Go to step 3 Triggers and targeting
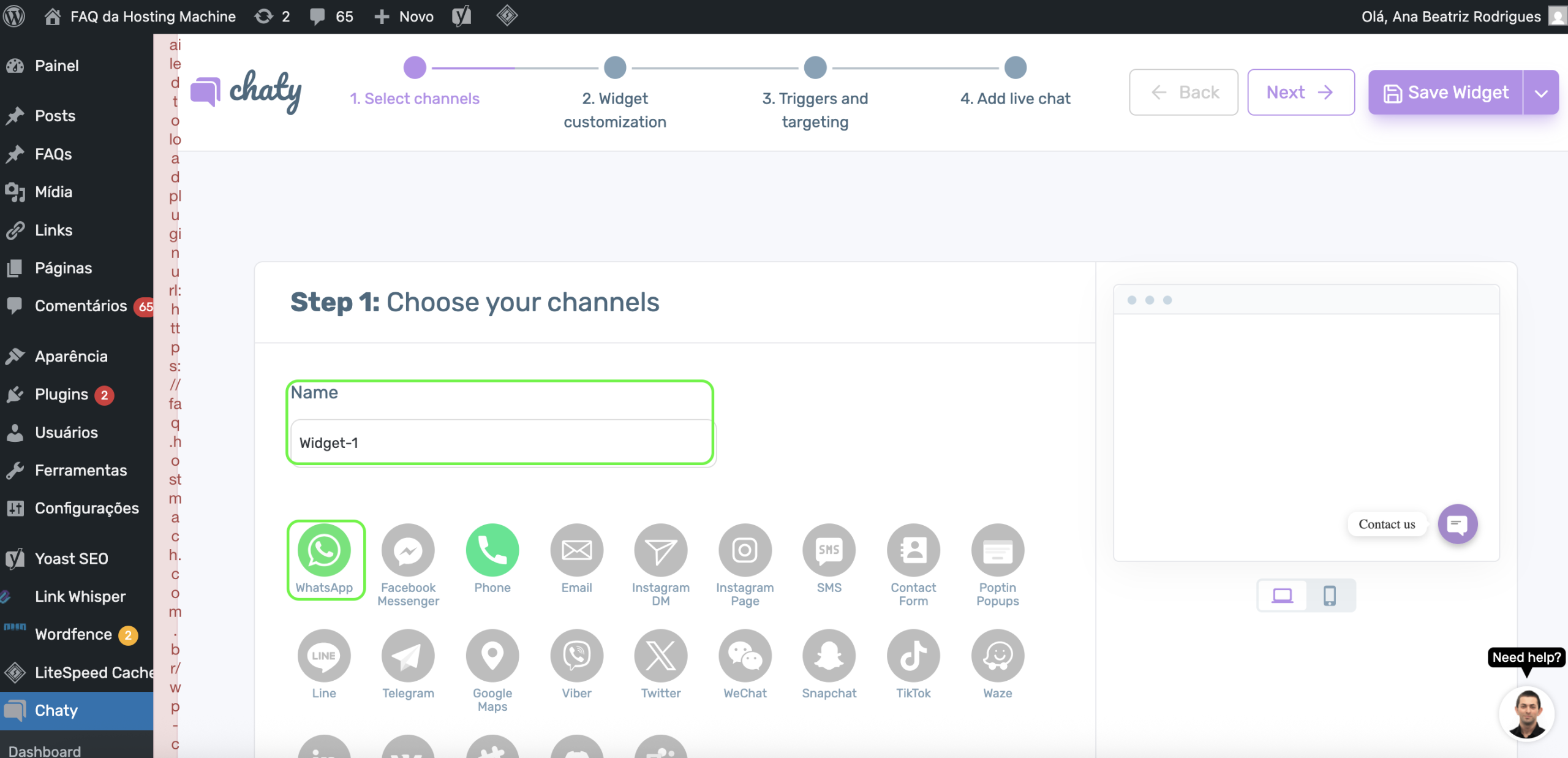1568x758 pixels. click(815, 93)
